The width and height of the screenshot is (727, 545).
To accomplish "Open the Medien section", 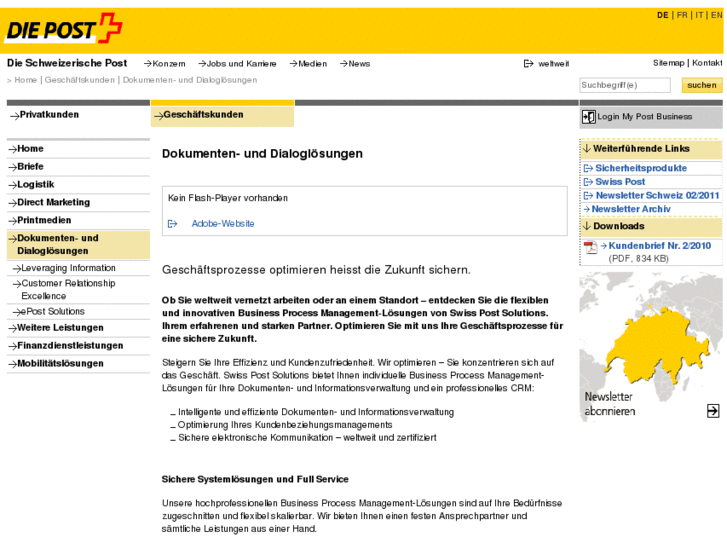I will [308, 64].
